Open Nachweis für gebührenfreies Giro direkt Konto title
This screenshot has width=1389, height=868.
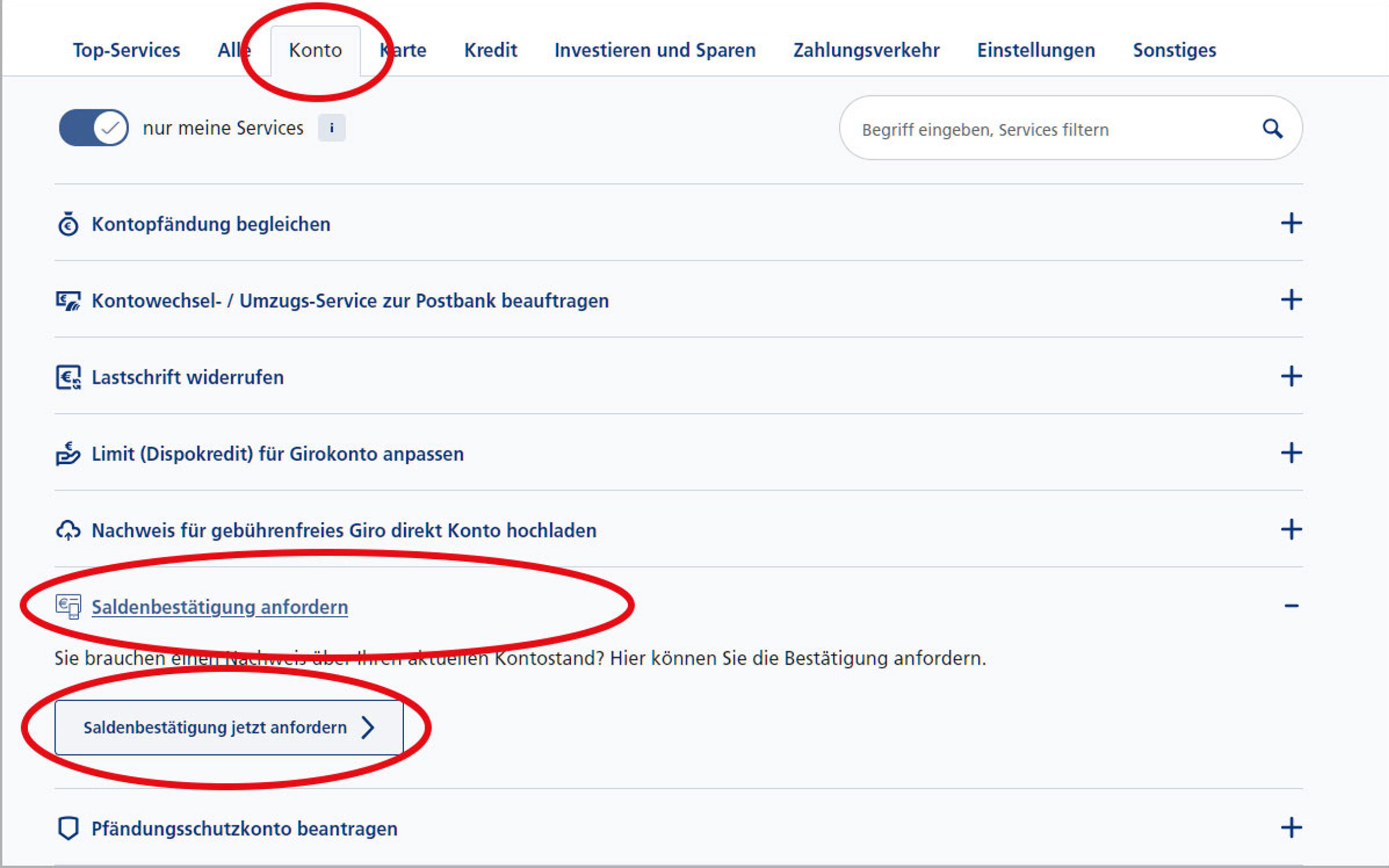(x=345, y=531)
